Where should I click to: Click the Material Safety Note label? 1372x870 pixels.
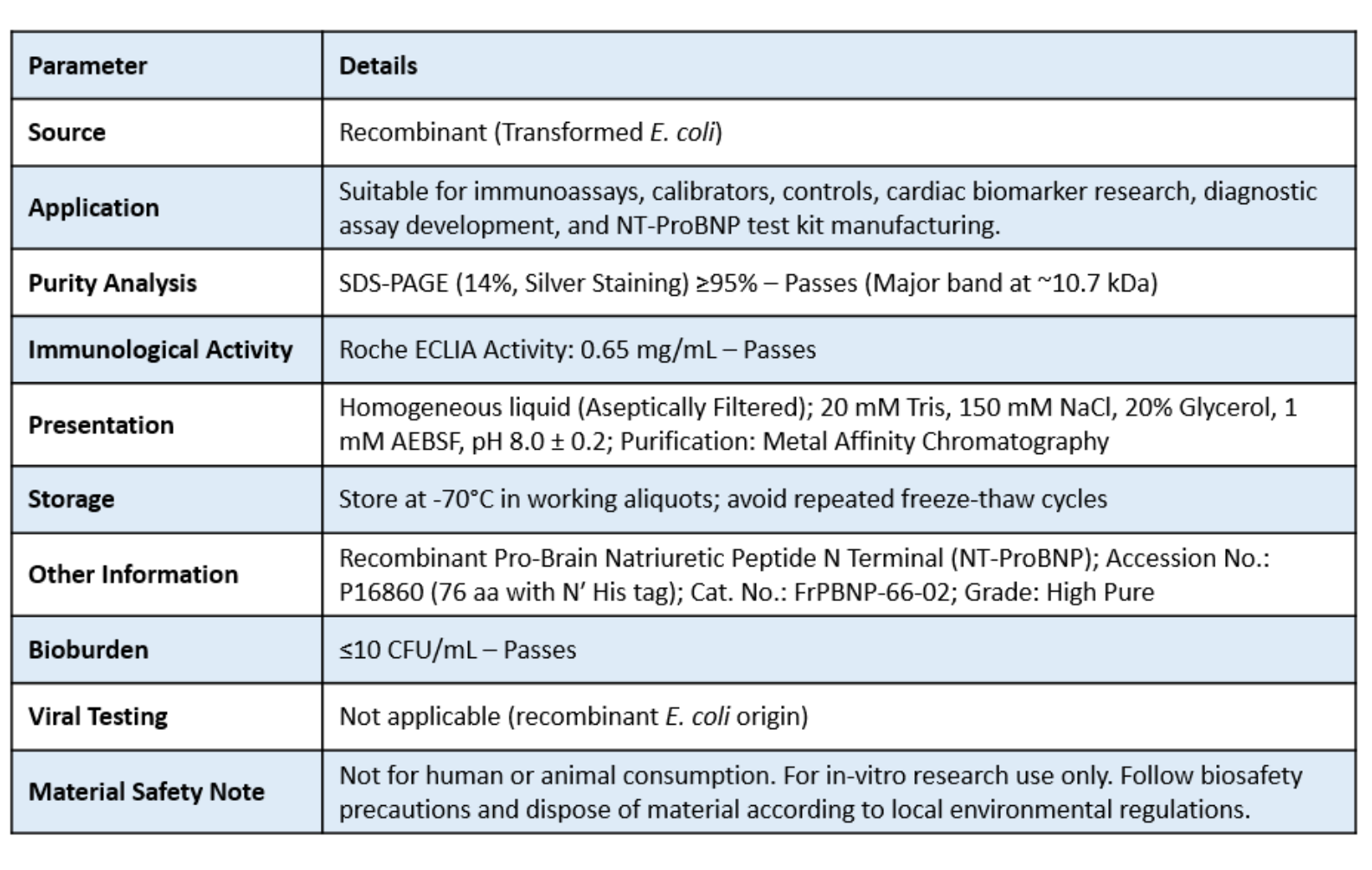[x=146, y=791]
